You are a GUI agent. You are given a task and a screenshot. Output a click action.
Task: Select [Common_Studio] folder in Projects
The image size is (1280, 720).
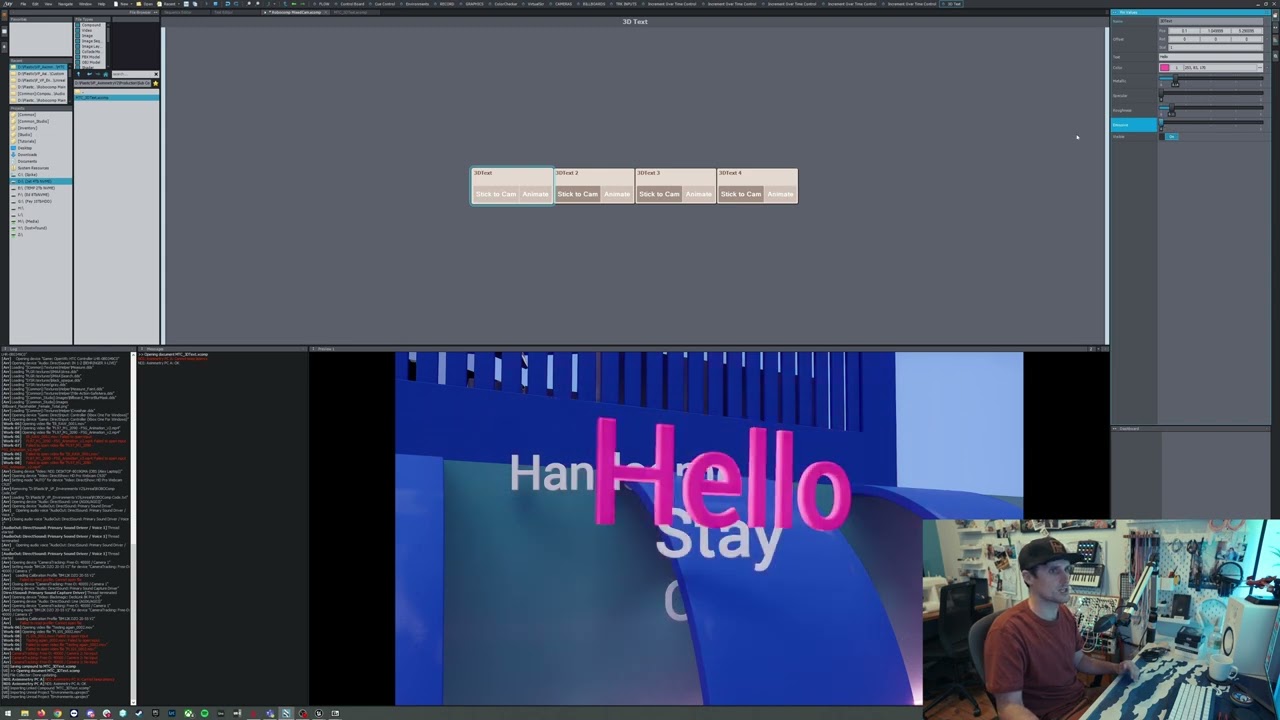click(x=33, y=121)
